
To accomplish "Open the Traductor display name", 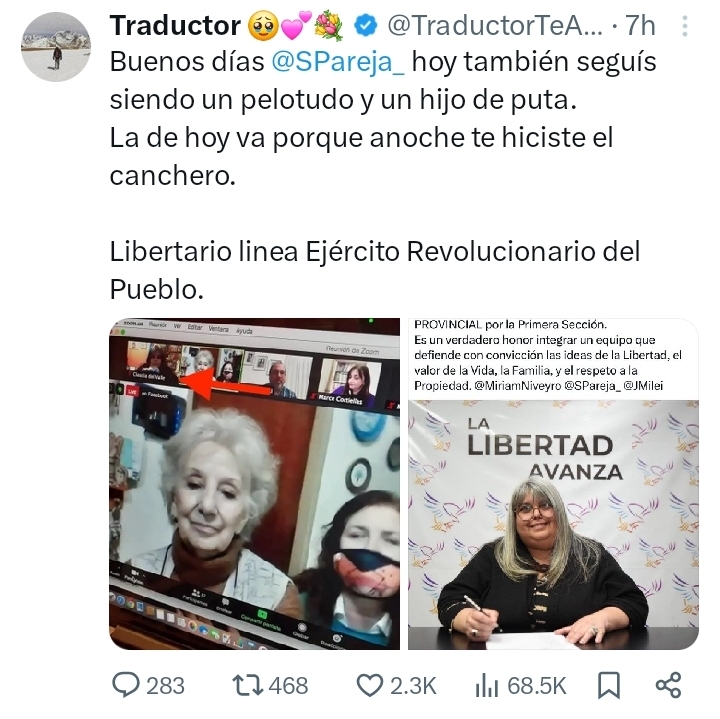I will [175, 25].
